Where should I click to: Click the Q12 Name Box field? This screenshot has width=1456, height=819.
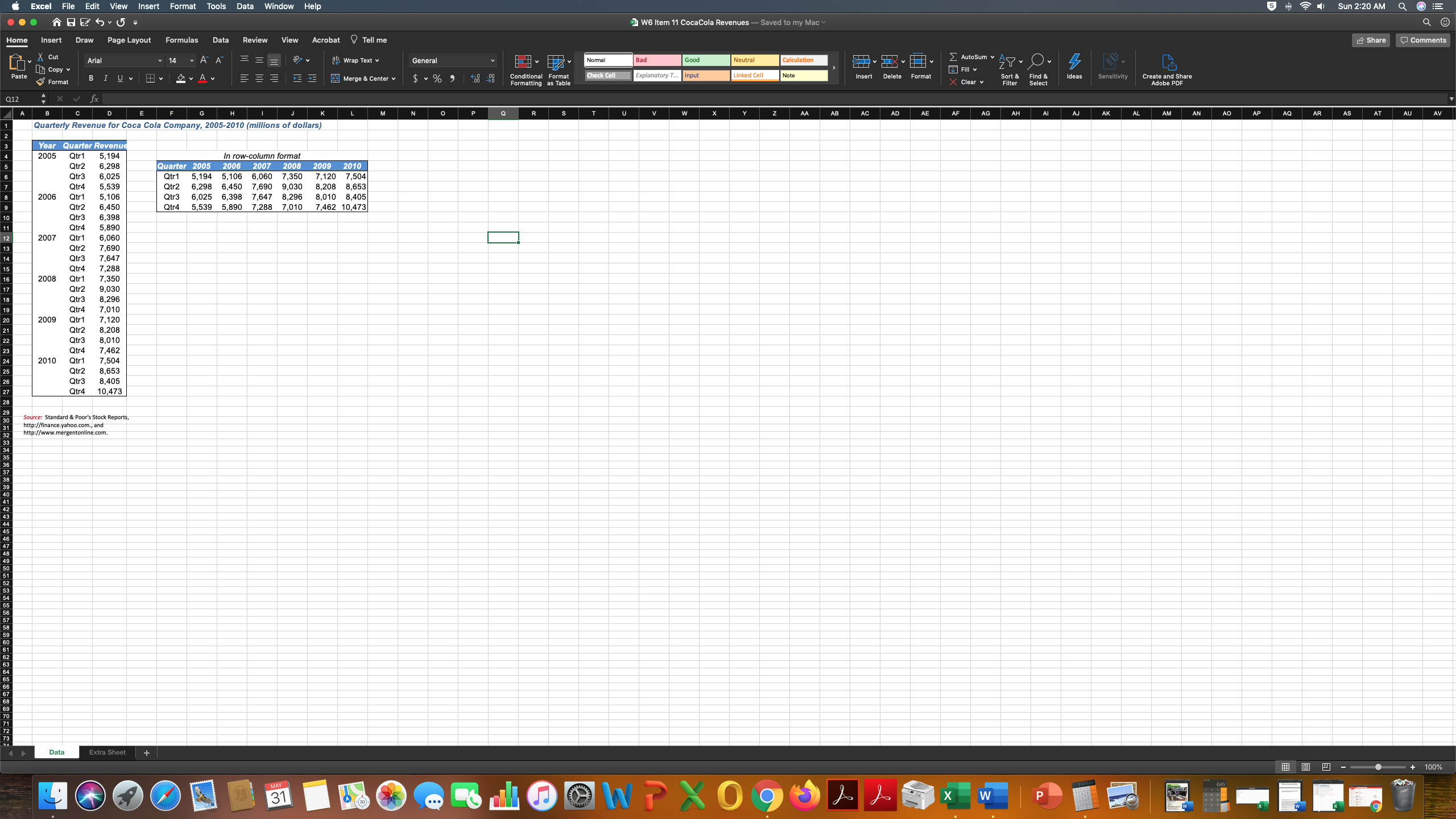[x=20, y=99]
